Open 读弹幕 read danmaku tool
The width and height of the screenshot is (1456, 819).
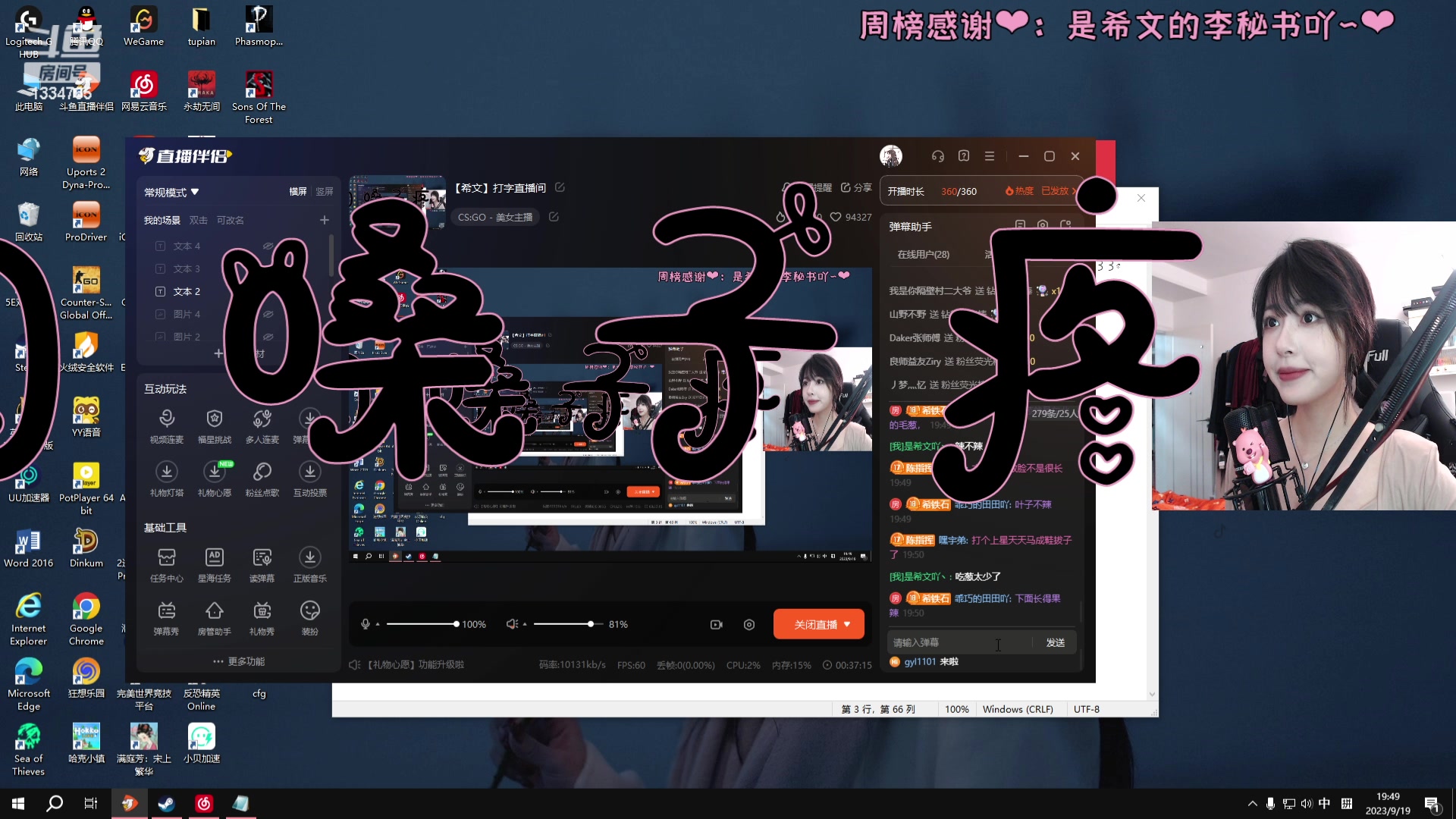coord(262,565)
